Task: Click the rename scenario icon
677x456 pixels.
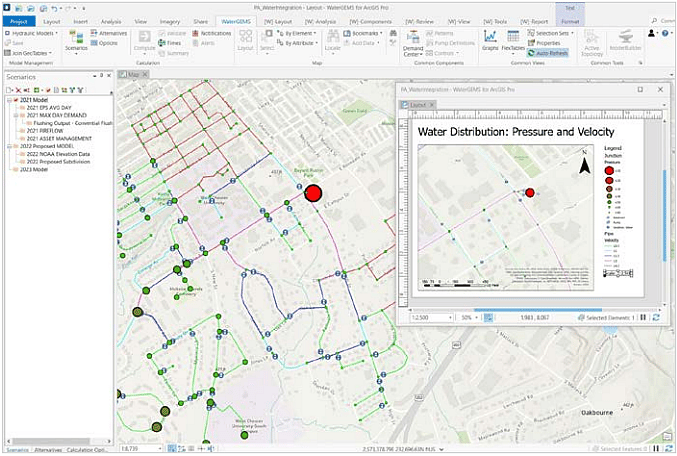Action: click(27, 90)
